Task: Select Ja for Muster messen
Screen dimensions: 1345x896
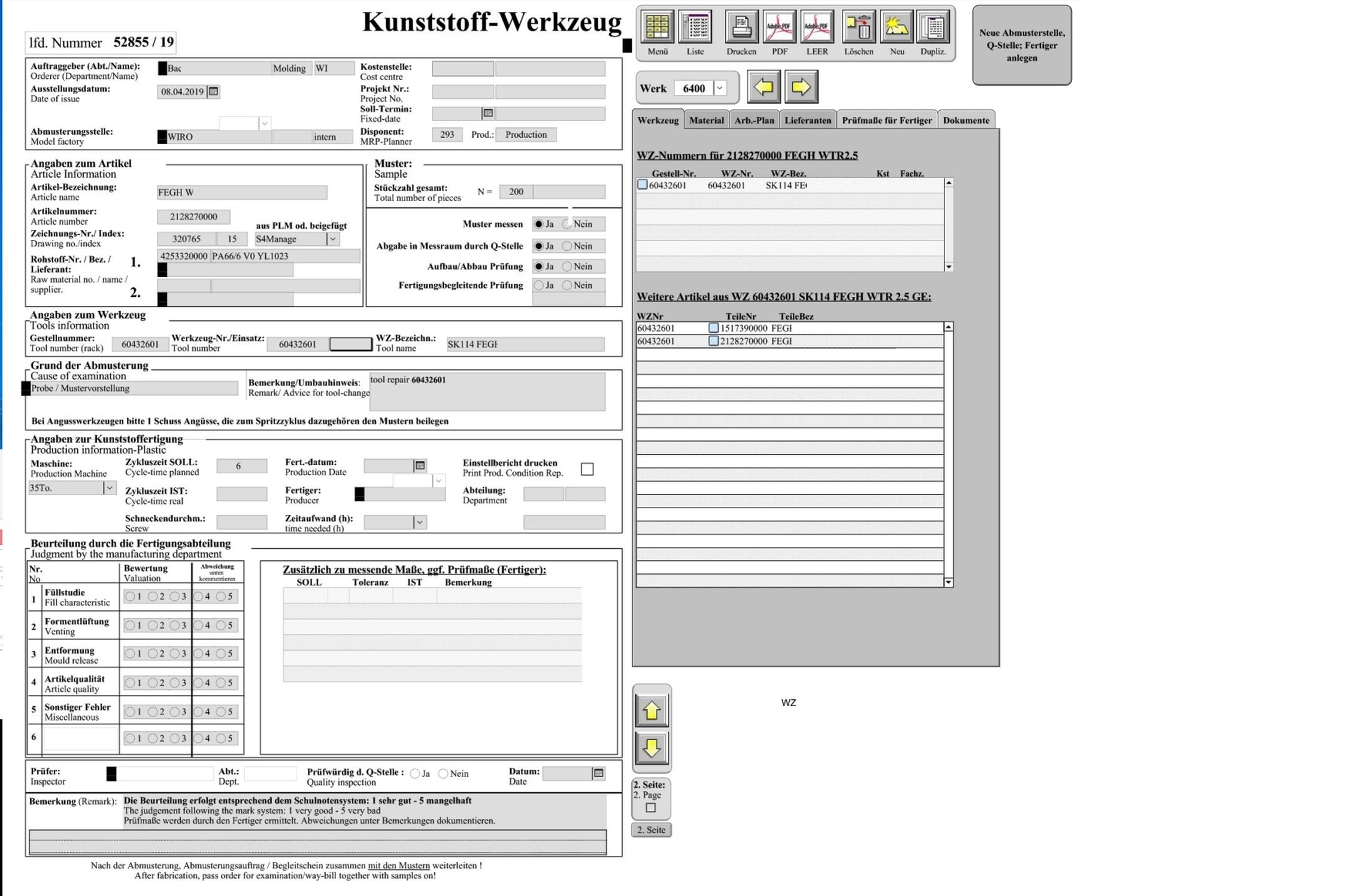Action: pyautogui.click(x=539, y=224)
